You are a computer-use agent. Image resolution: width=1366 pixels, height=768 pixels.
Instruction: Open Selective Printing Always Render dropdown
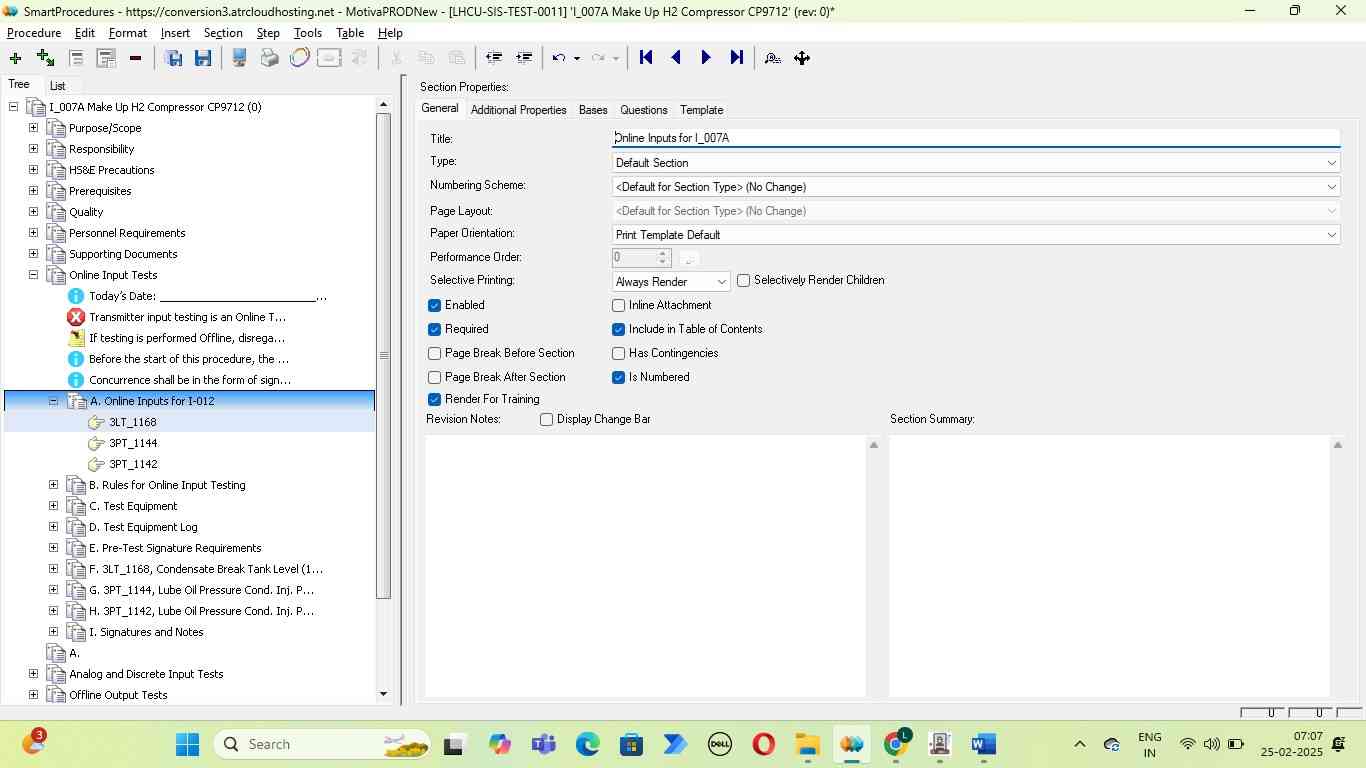click(671, 282)
